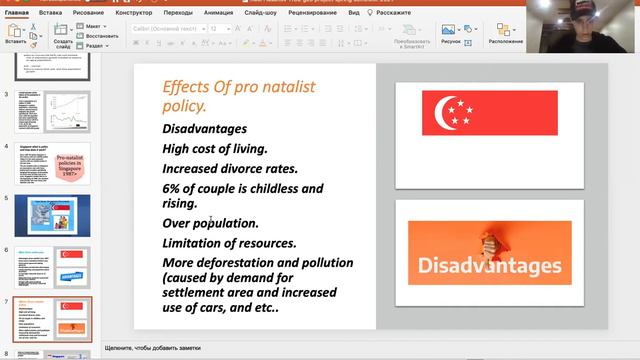This screenshot has width=640, height=360.
Task: Select slide 3 thumbnail
Action: pos(52,112)
